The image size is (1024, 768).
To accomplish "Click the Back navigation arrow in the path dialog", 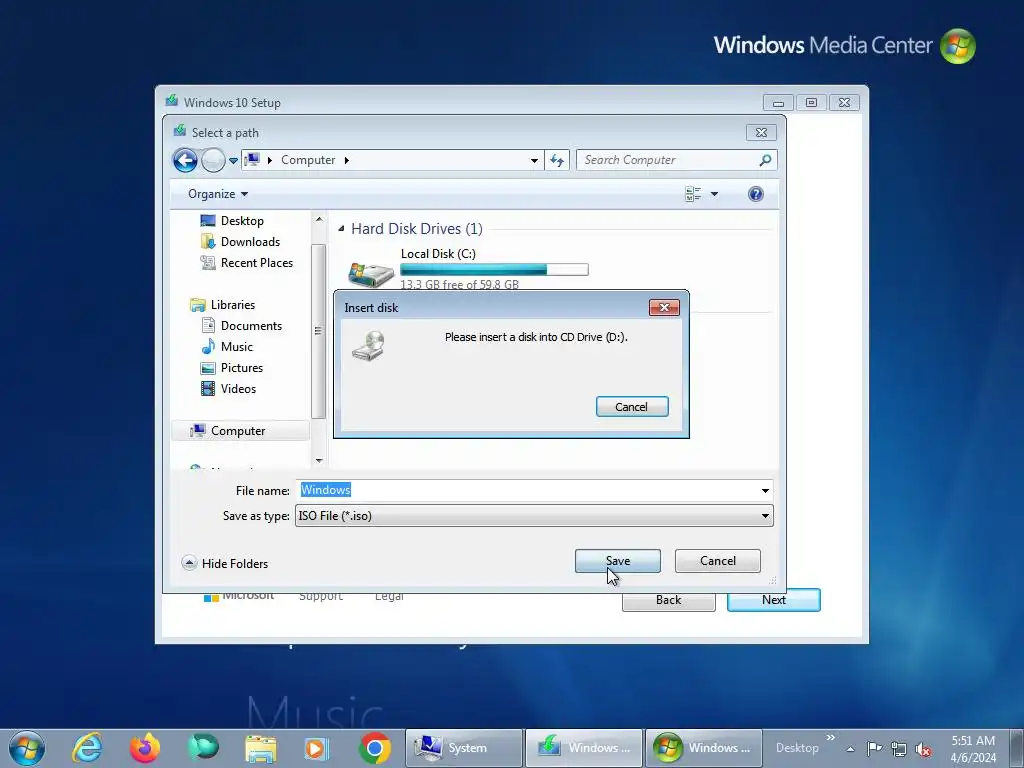I will [x=185, y=160].
